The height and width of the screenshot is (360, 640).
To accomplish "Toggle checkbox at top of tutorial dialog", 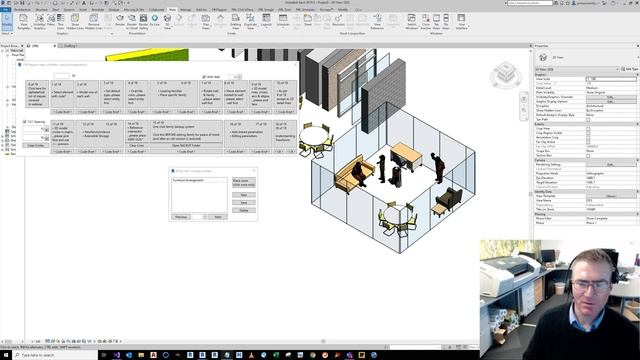I will 204,77.
